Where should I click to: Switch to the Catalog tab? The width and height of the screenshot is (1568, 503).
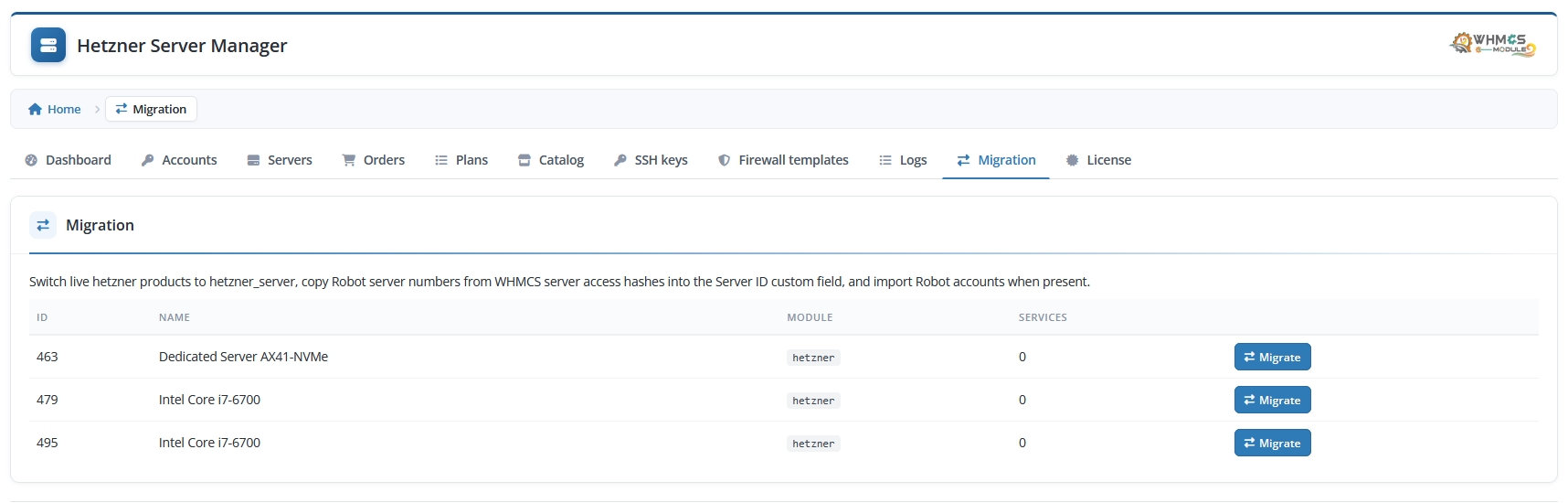551,160
